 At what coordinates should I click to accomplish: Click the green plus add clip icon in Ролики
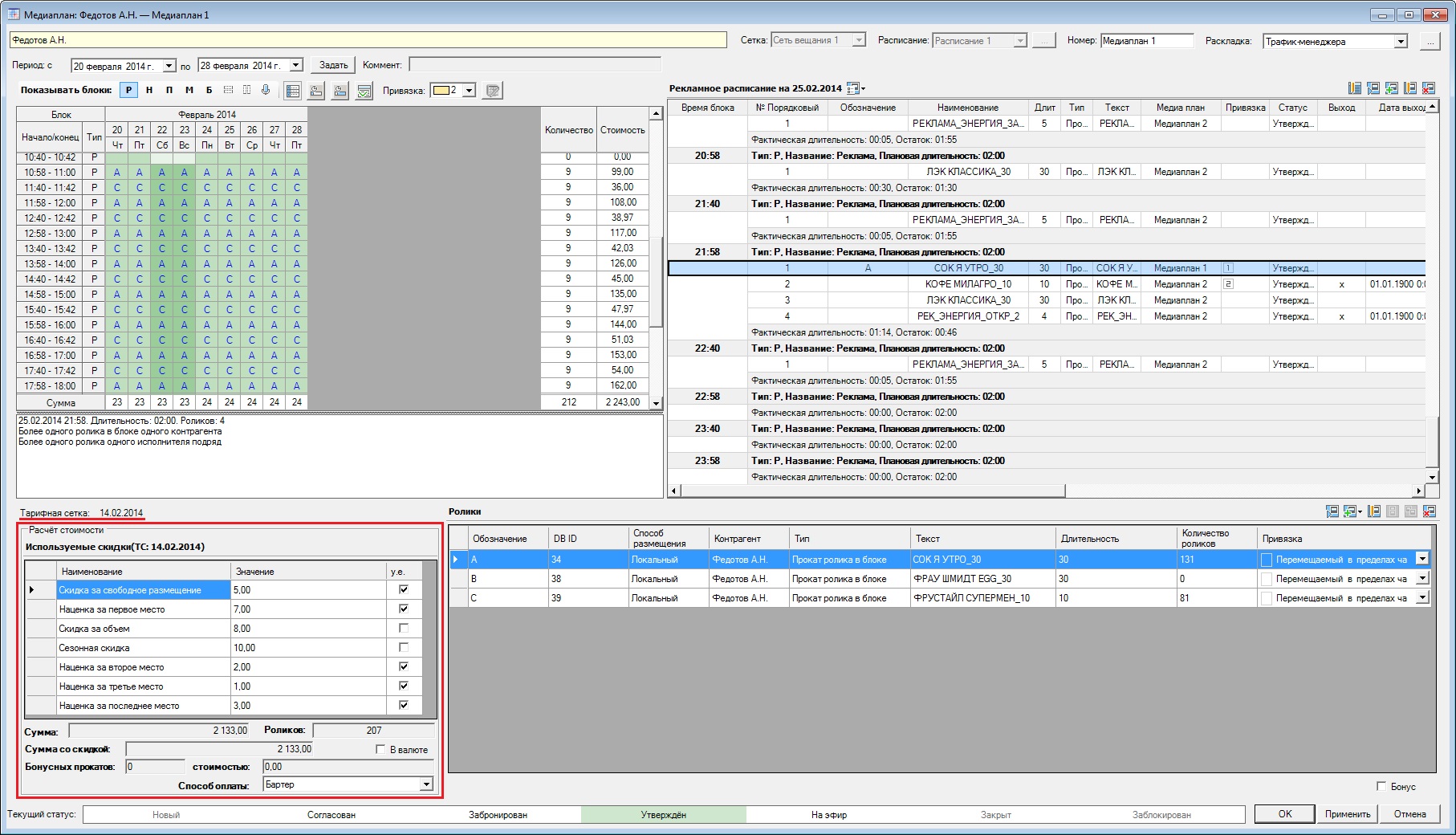[x=1350, y=511]
